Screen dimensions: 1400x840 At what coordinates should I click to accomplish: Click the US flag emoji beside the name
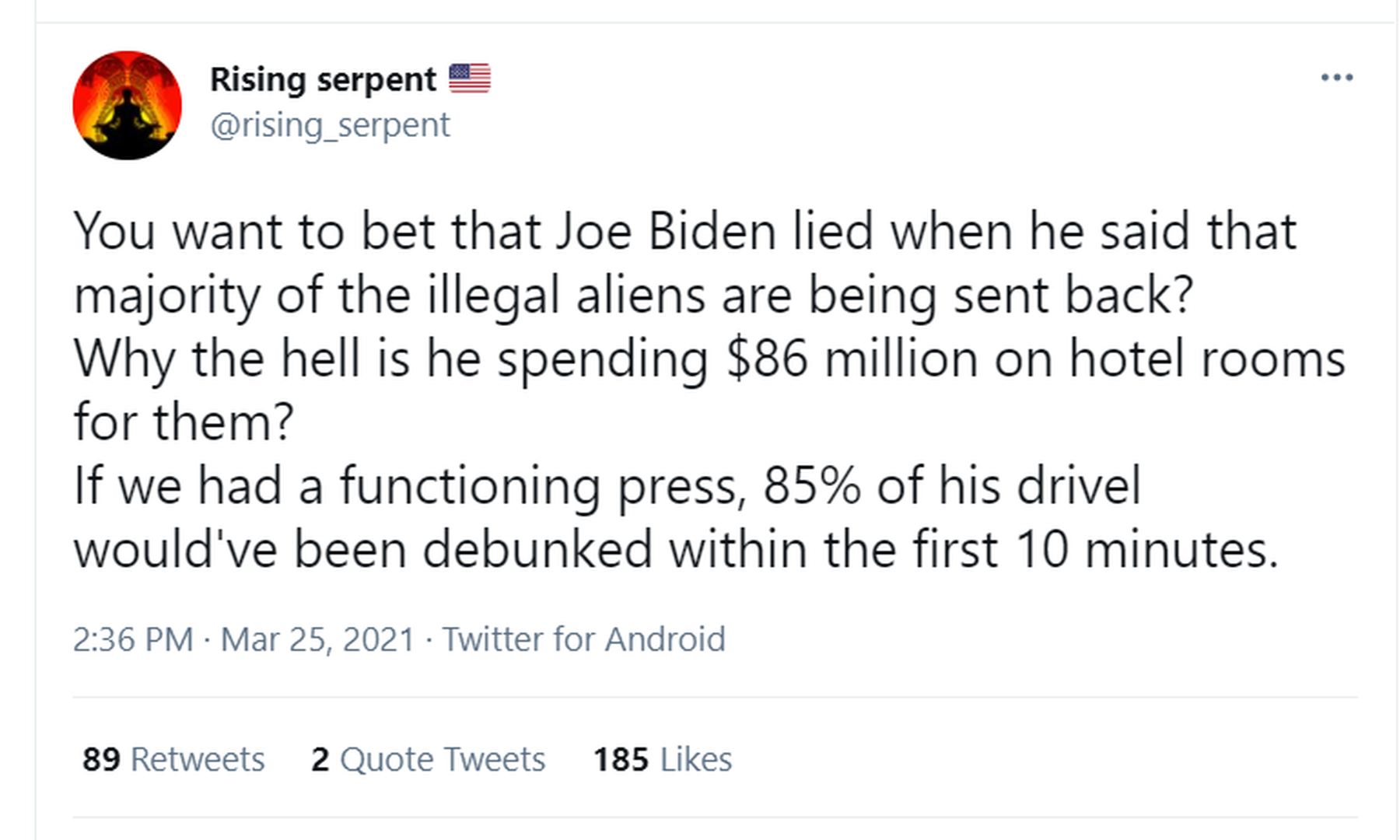[x=470, y=78]
